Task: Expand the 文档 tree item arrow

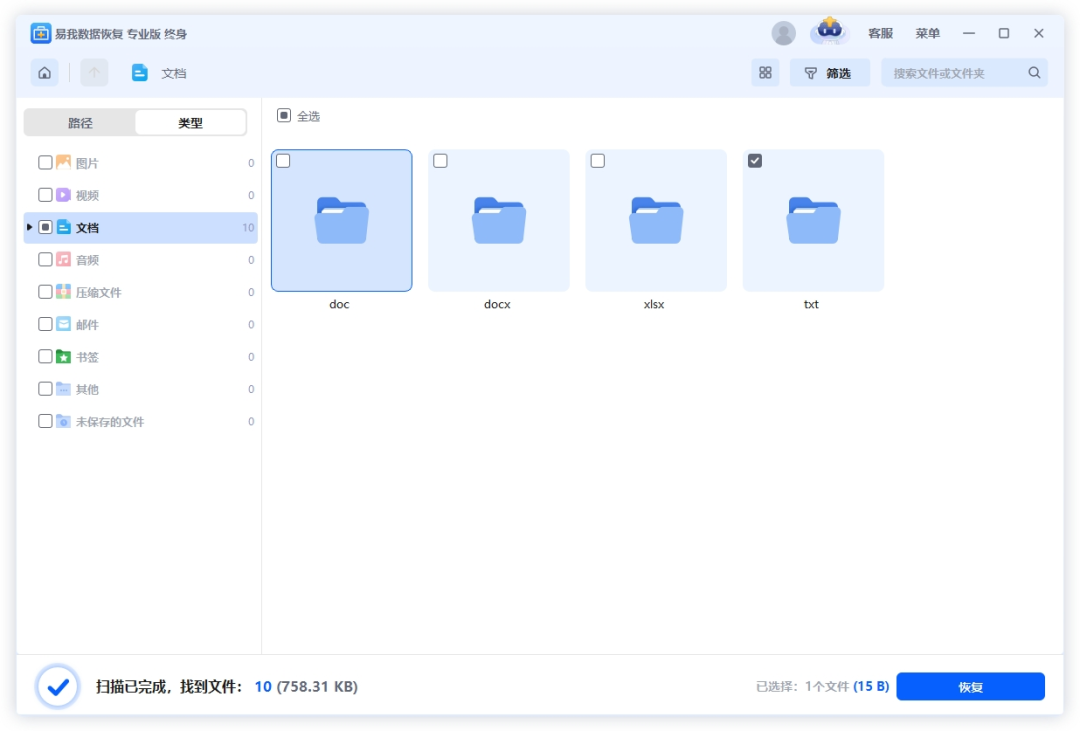Action: [29, 227]
